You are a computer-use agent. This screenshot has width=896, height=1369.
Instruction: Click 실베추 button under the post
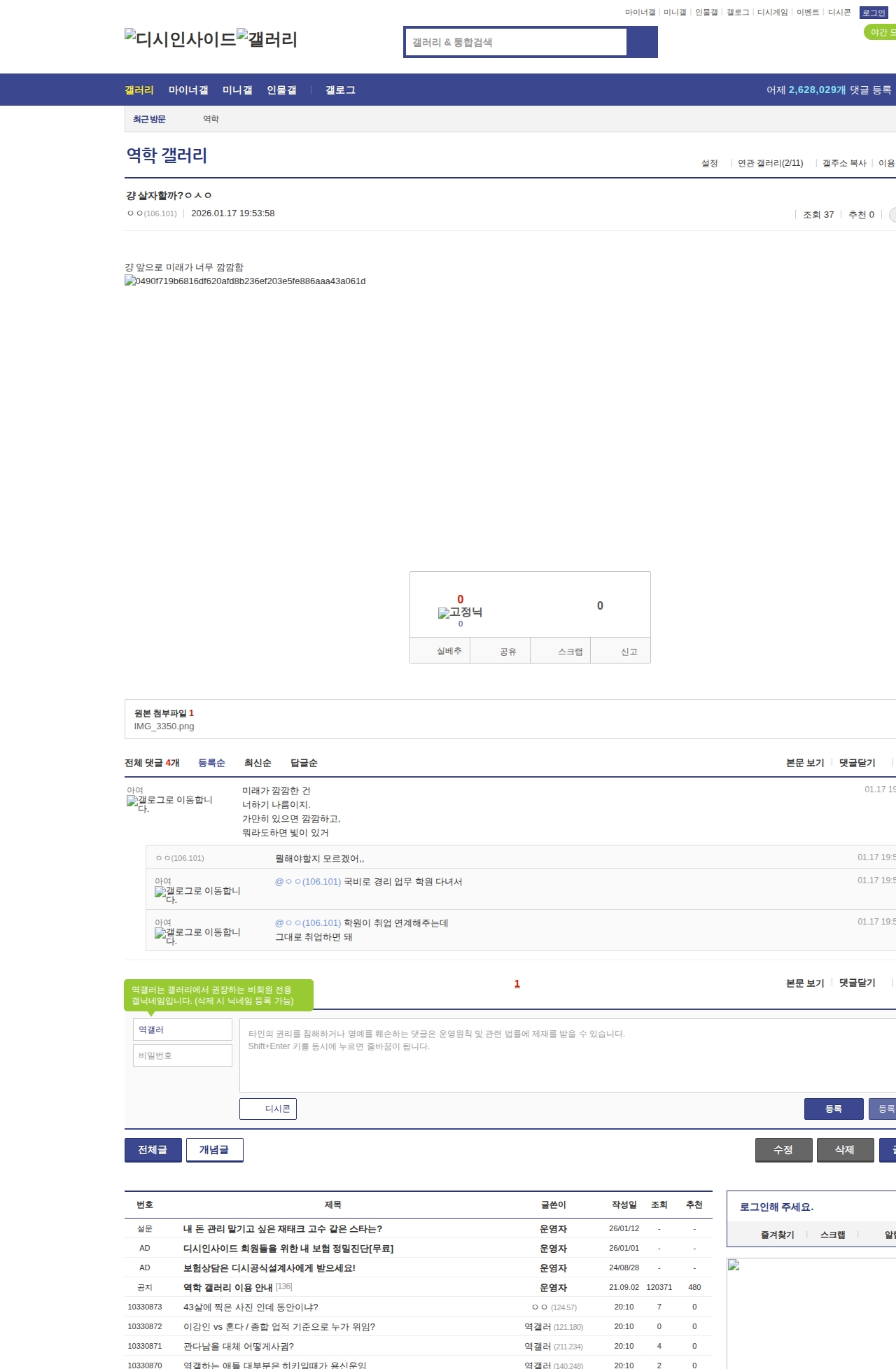click(440, 651)
